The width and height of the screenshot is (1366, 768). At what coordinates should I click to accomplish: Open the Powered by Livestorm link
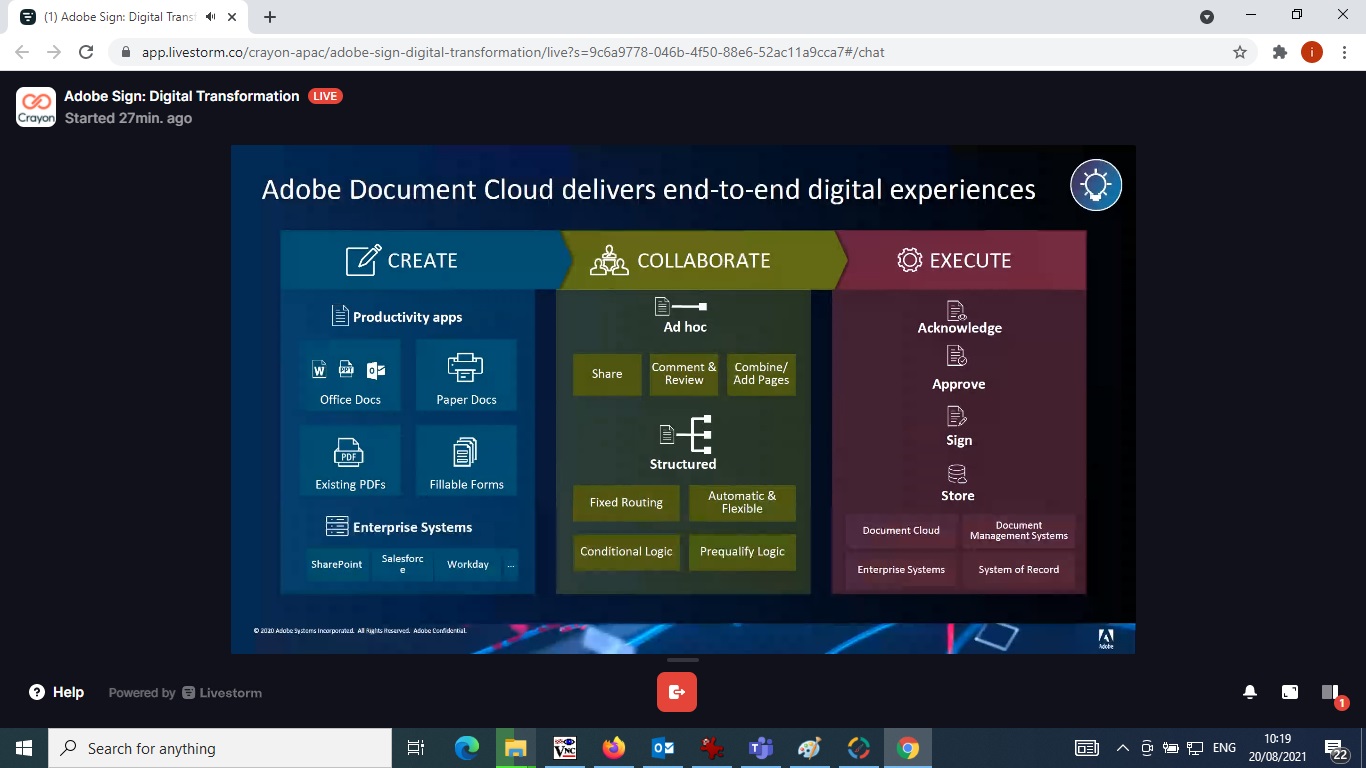pyautogui.click(x=185, y=692)
